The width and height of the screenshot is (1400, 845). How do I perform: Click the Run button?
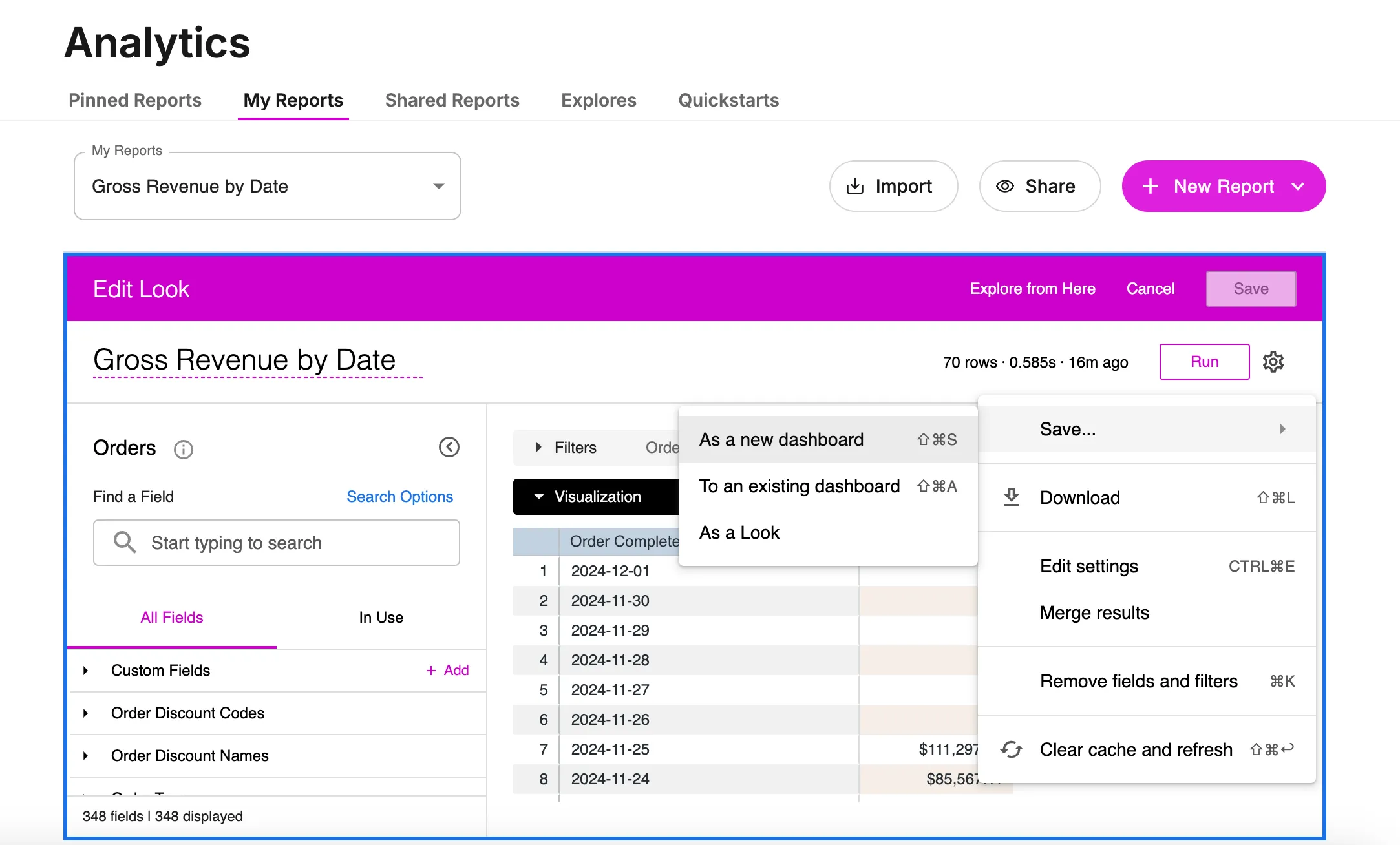[1204, 362]
